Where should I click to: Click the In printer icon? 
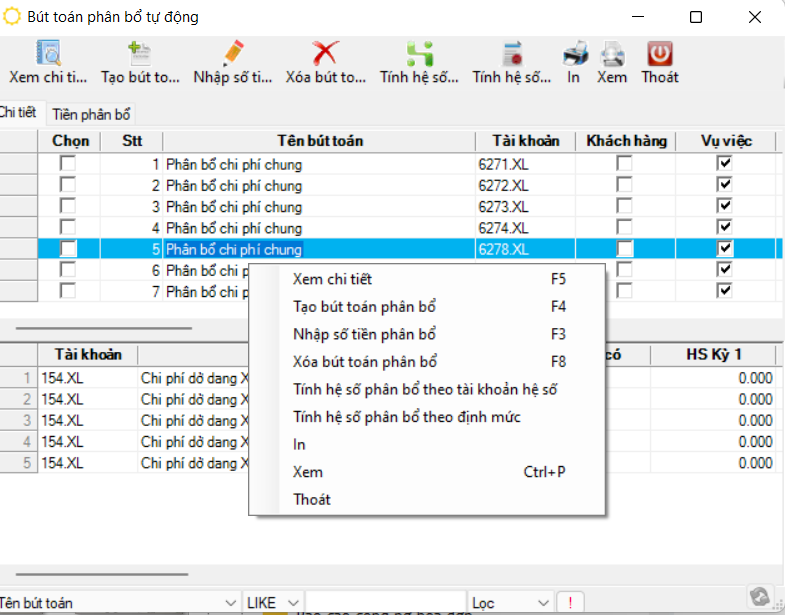point(574,54)
